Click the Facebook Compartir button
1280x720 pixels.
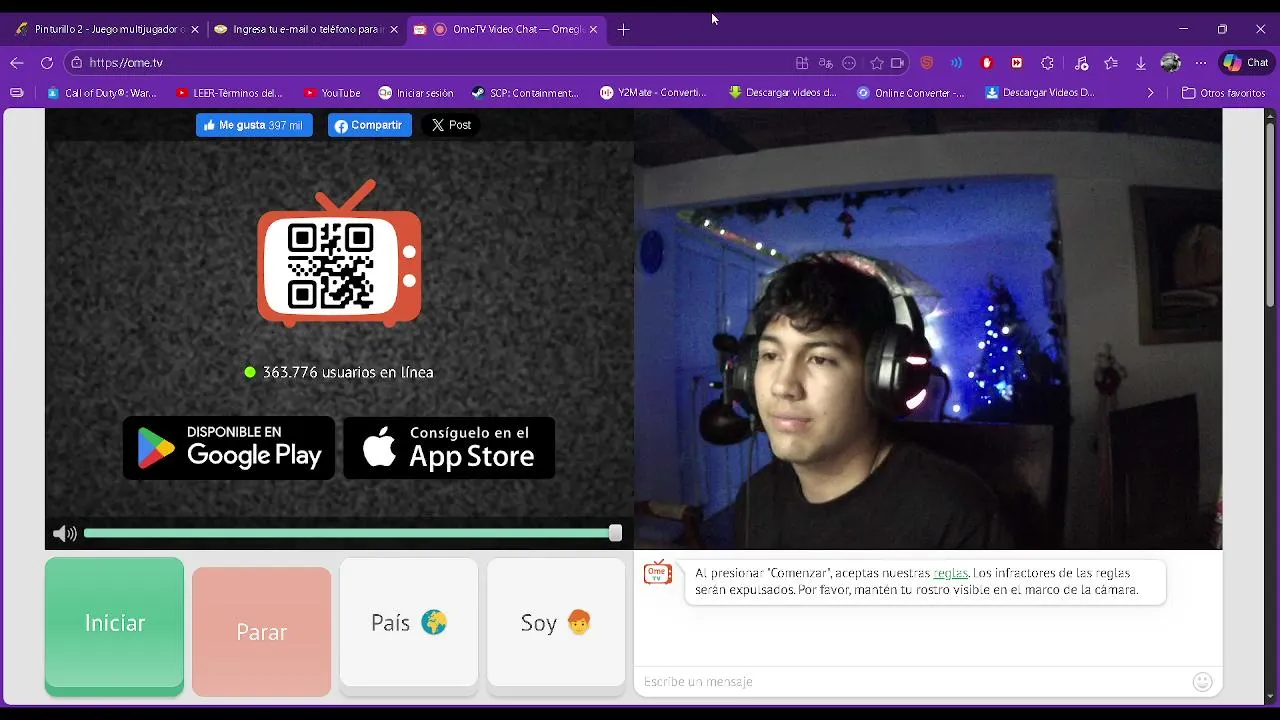pos(369,125)
